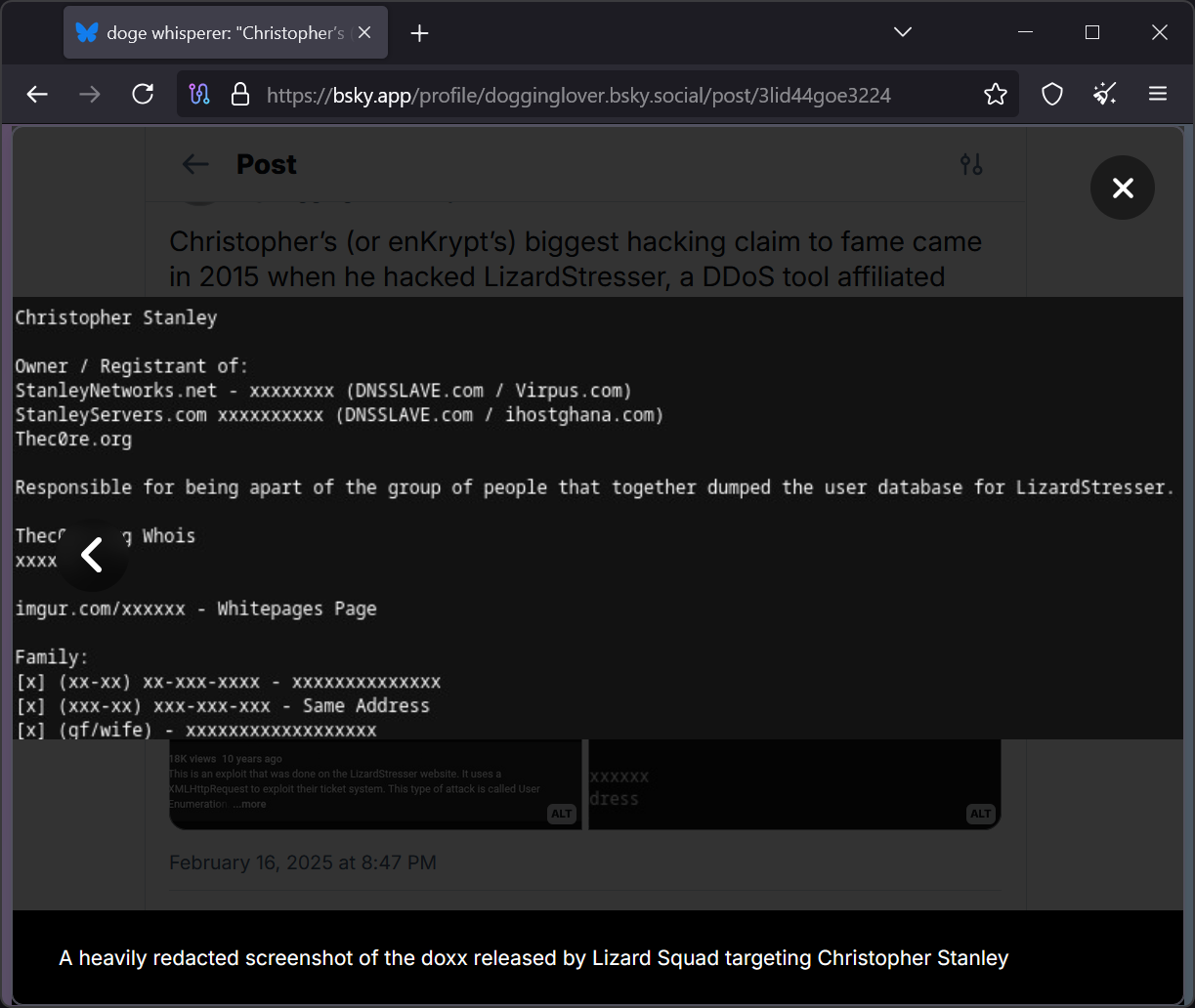Open the right post image thumbnail
The image size is (1195, 1008).
point(794,783)
